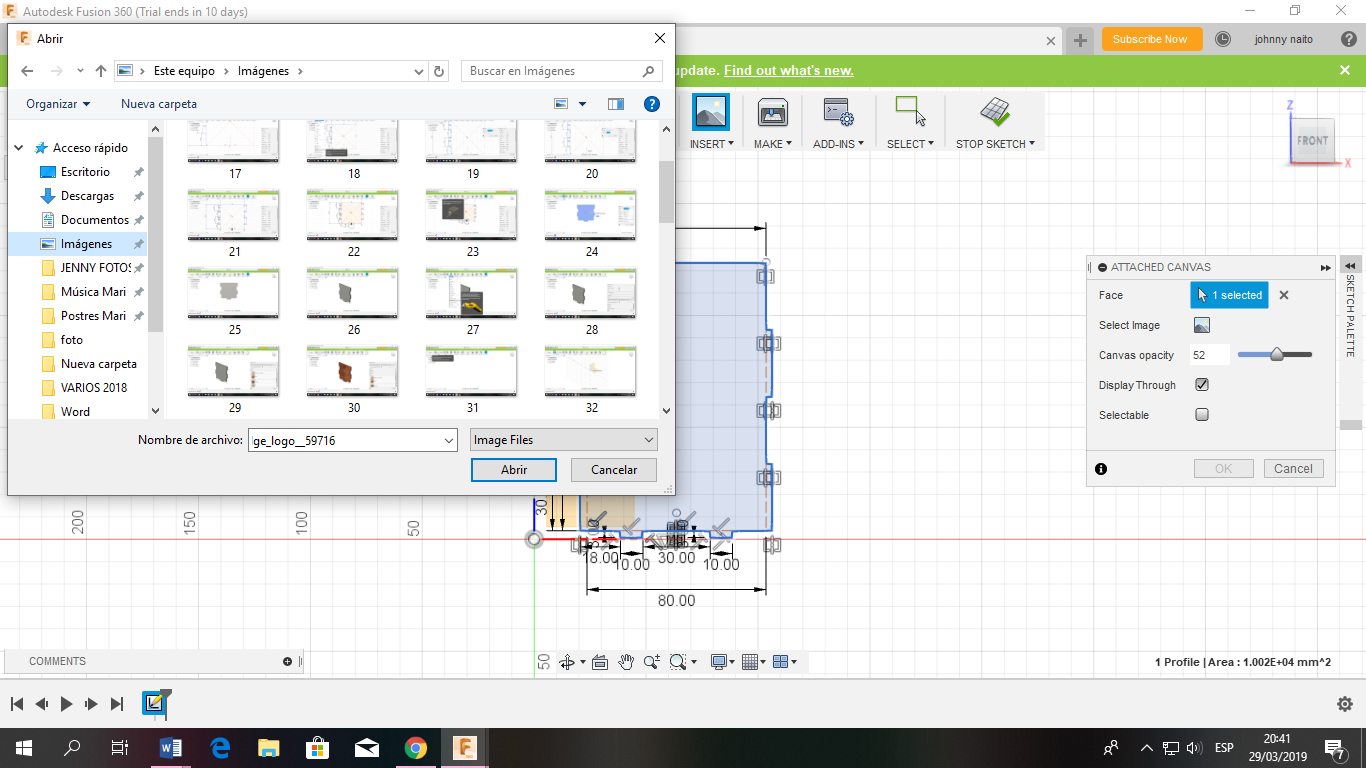Image resolution: width=1366 pixels, height=768 pixels.
Task: Open the STOP SKETCH dropdown menu
Action: (996, 144)
